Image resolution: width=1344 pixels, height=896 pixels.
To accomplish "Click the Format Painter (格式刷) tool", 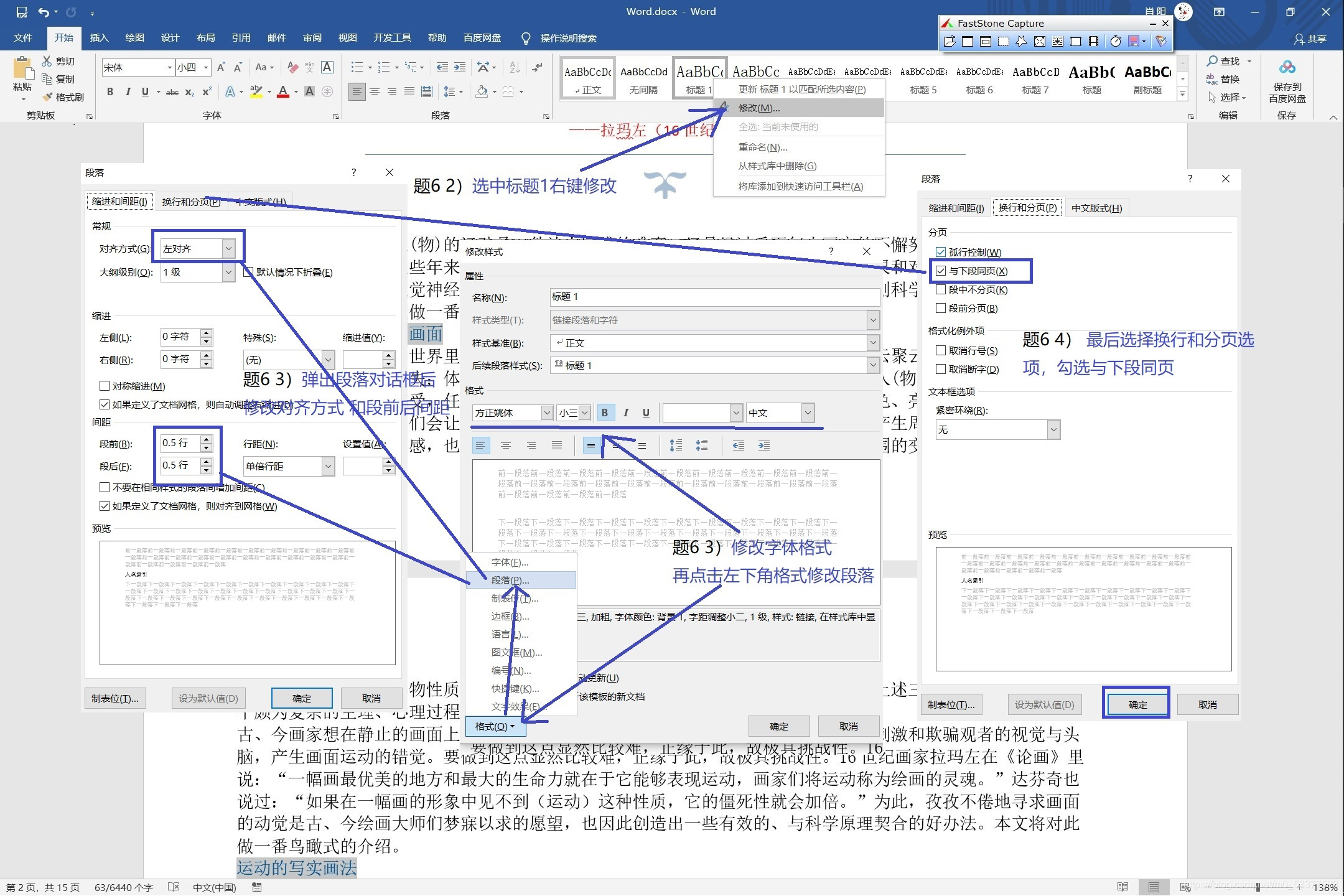I will pos(63,97).
